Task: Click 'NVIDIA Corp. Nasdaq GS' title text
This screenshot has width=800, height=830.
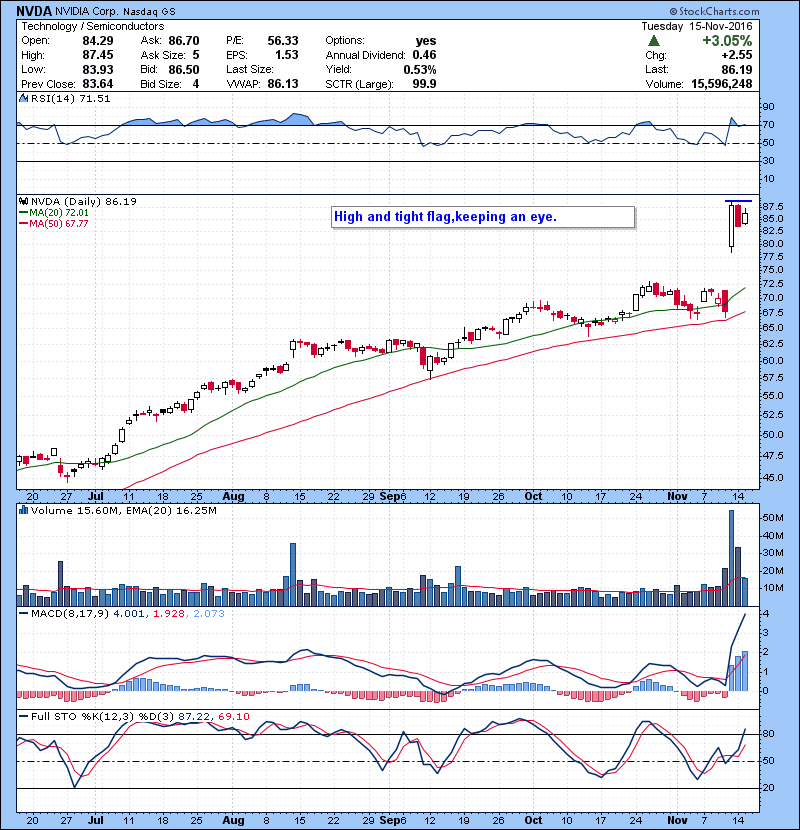Action: pyautogui.click(x=115, y=12)
